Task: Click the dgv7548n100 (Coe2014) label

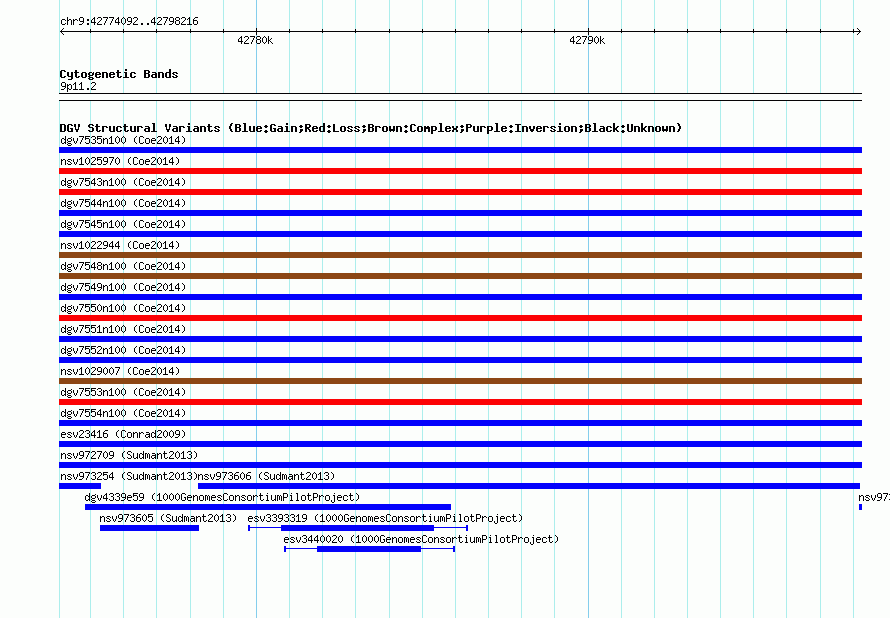Action: 123,266
